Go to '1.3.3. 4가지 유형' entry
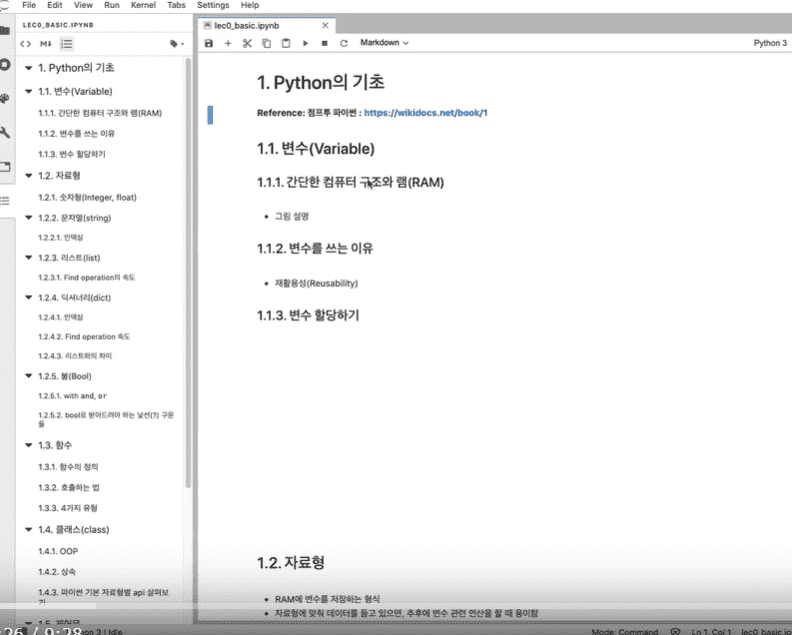This screenshot has width=792, height=635. (x=68, y=509)
